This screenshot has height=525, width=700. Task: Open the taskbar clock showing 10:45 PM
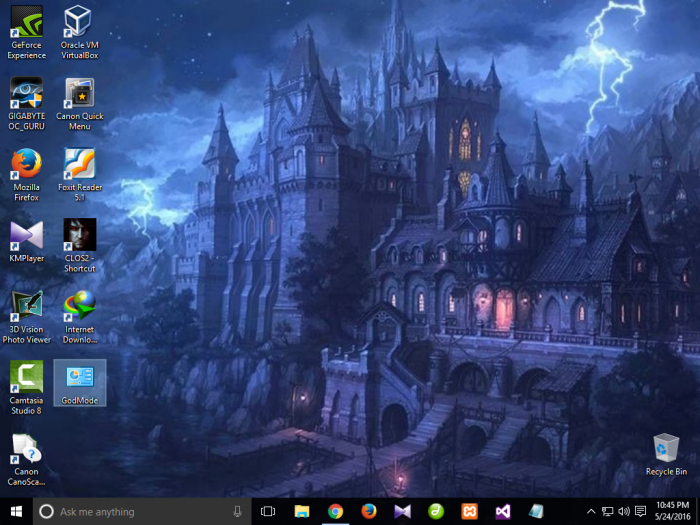tap(672, 512)
